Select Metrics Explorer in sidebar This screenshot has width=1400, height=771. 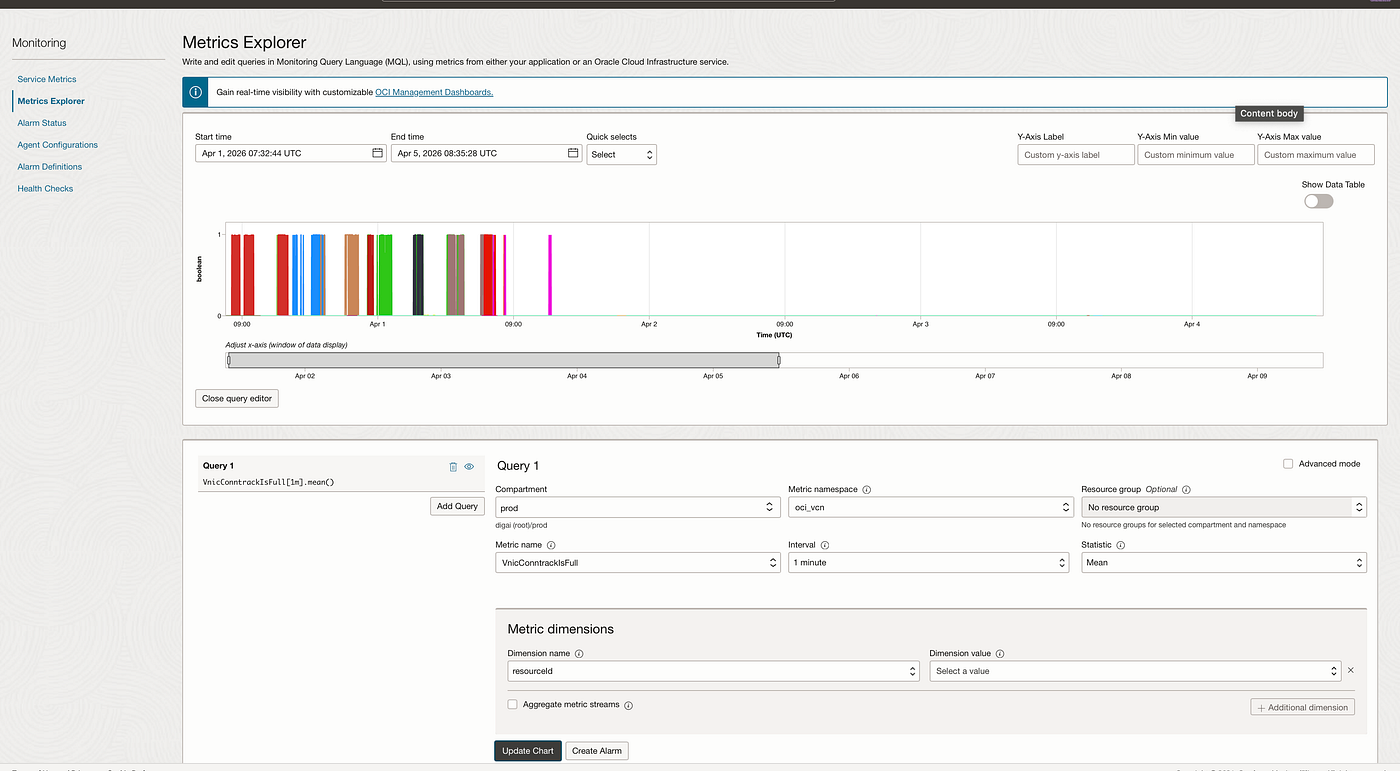click(x=51, y=101)
